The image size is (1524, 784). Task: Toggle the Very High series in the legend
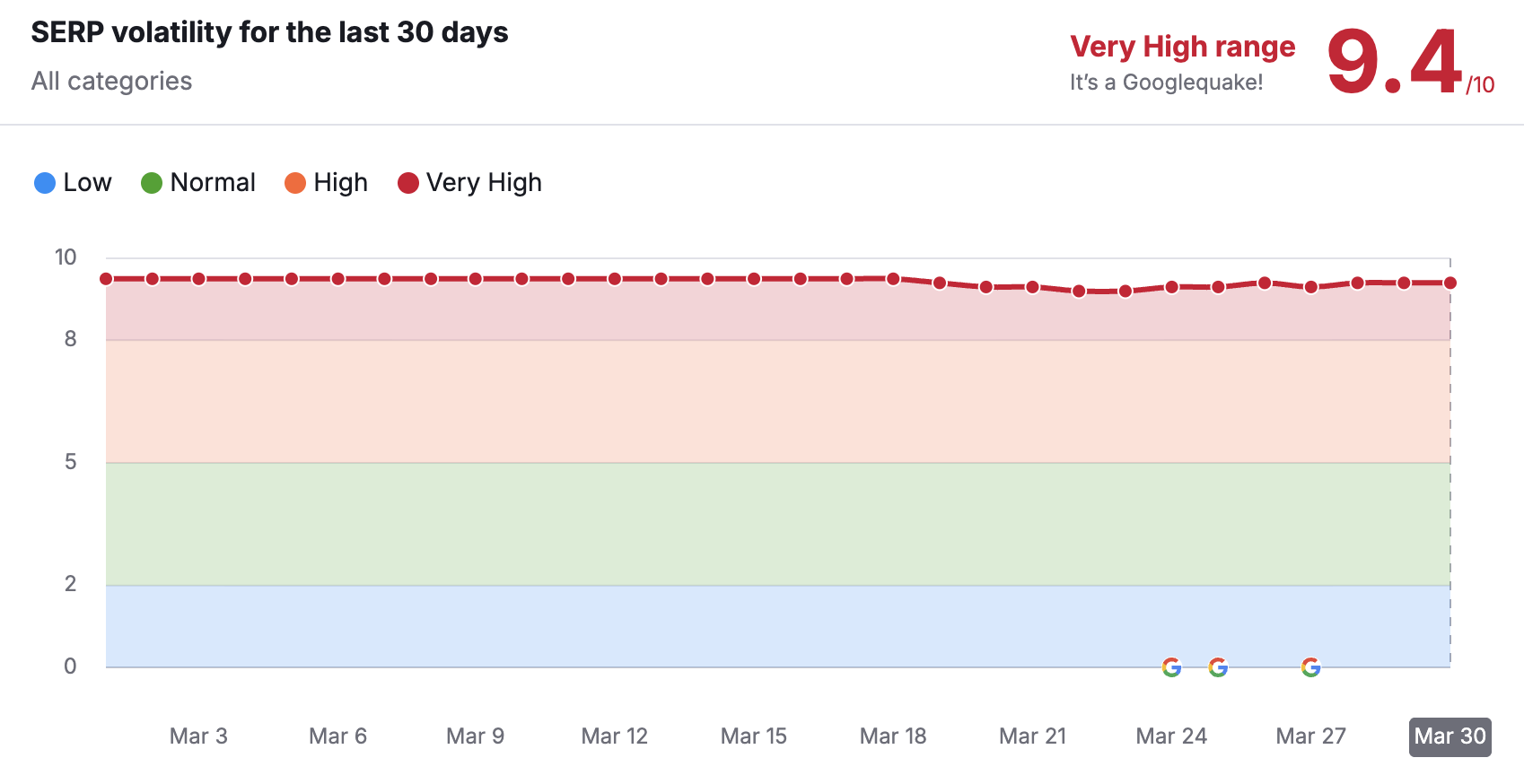tap(469, 183)
